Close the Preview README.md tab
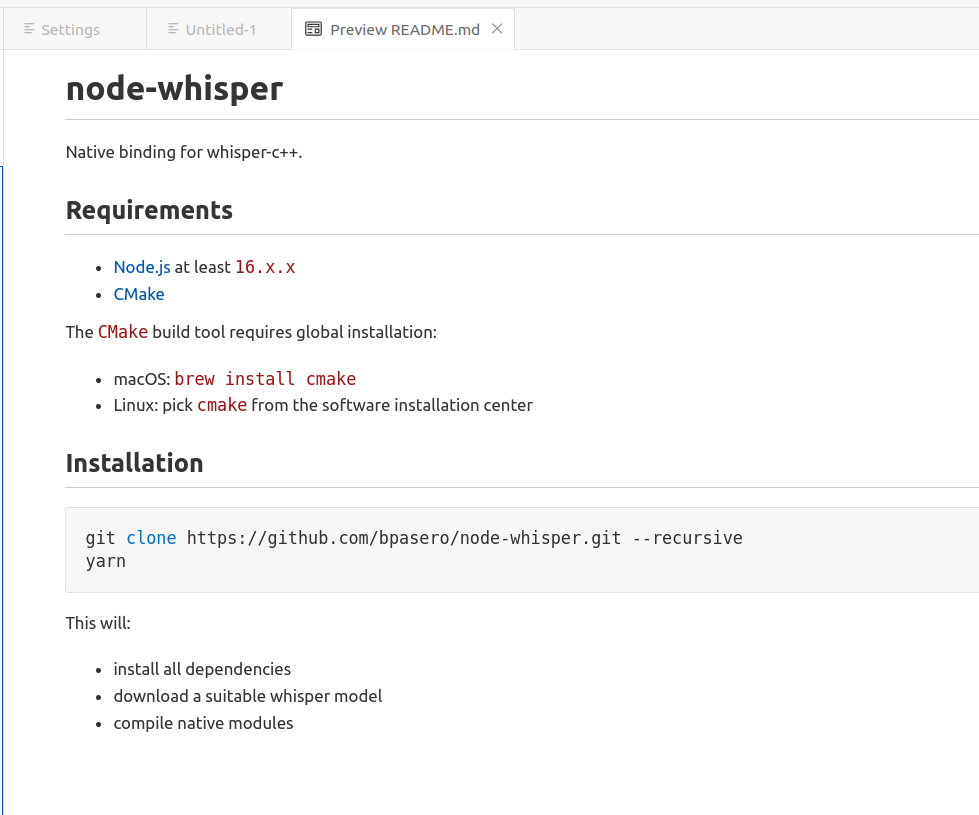Viewport: 979px width, 815px height. point(497,29)
